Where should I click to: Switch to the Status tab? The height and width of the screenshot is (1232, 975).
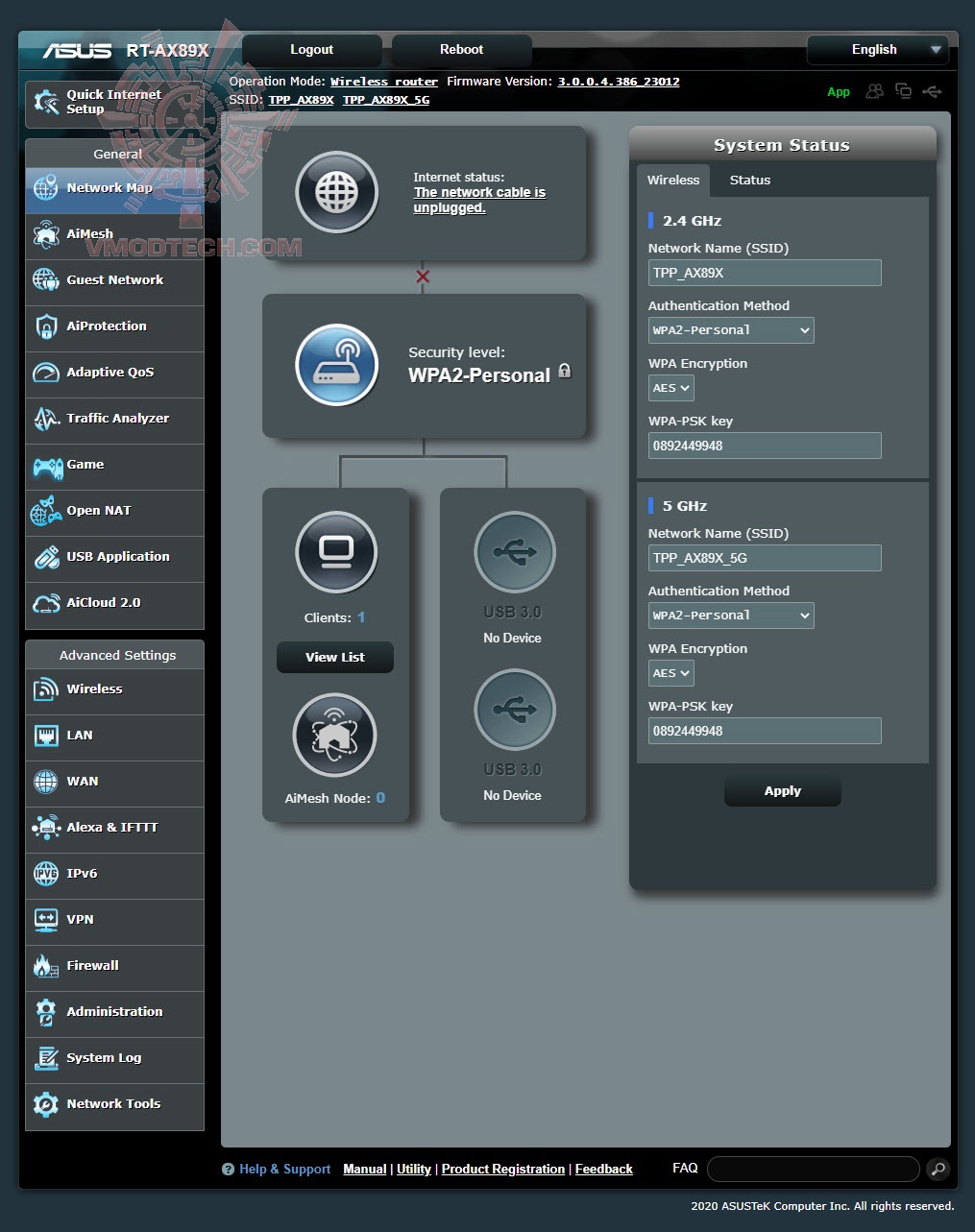coord(749,180)
